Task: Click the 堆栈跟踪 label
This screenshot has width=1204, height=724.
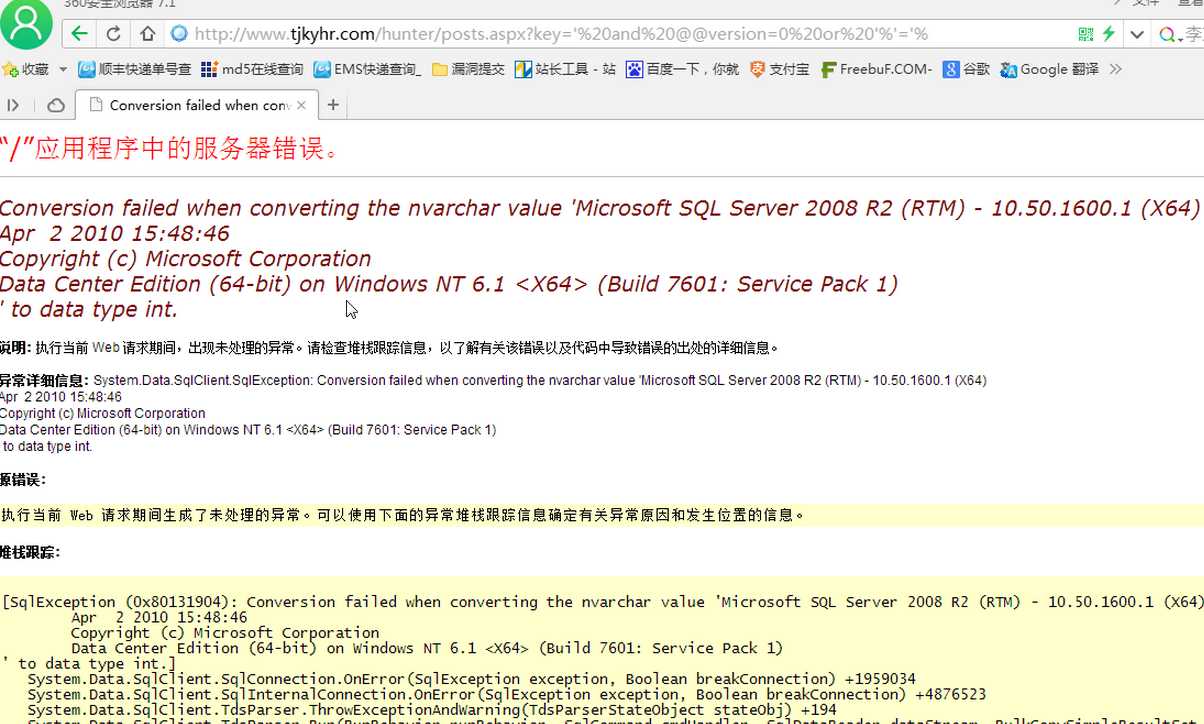Action: 30,552
